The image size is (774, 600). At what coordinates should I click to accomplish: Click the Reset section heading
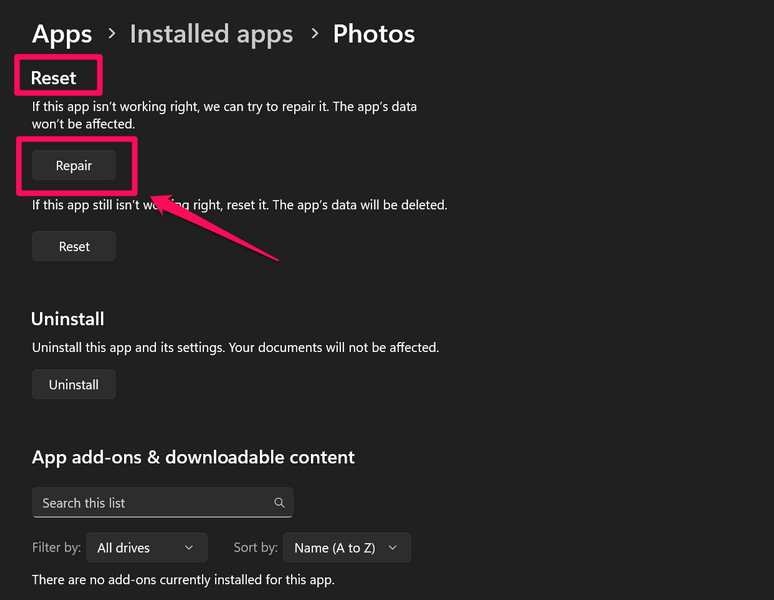(x=54, y=78)
